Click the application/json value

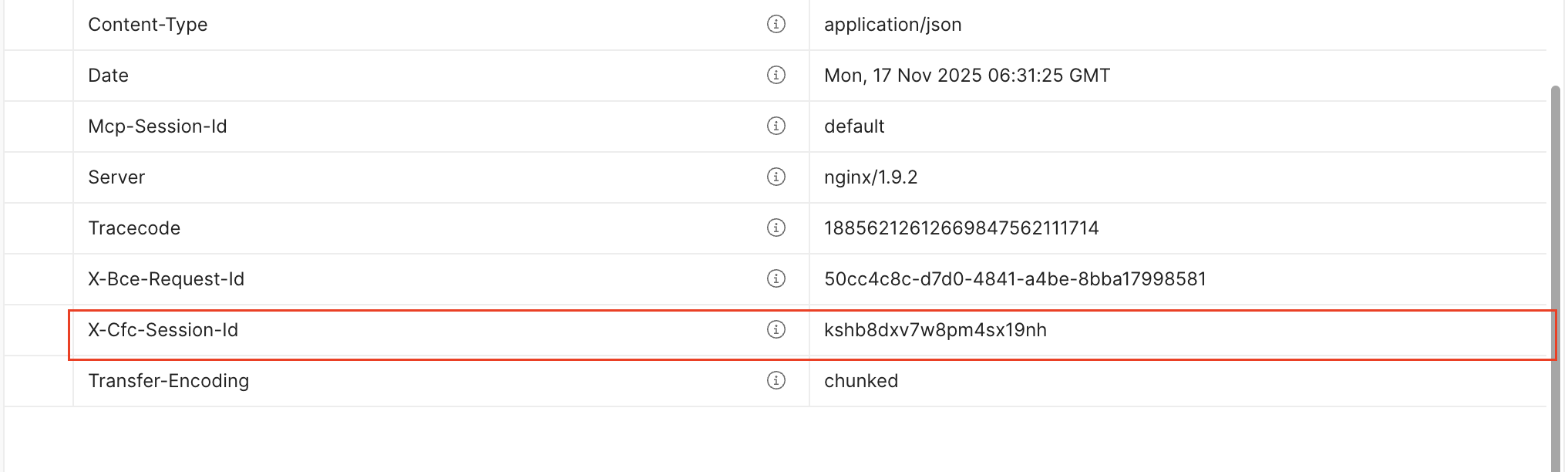coord(893,25)
